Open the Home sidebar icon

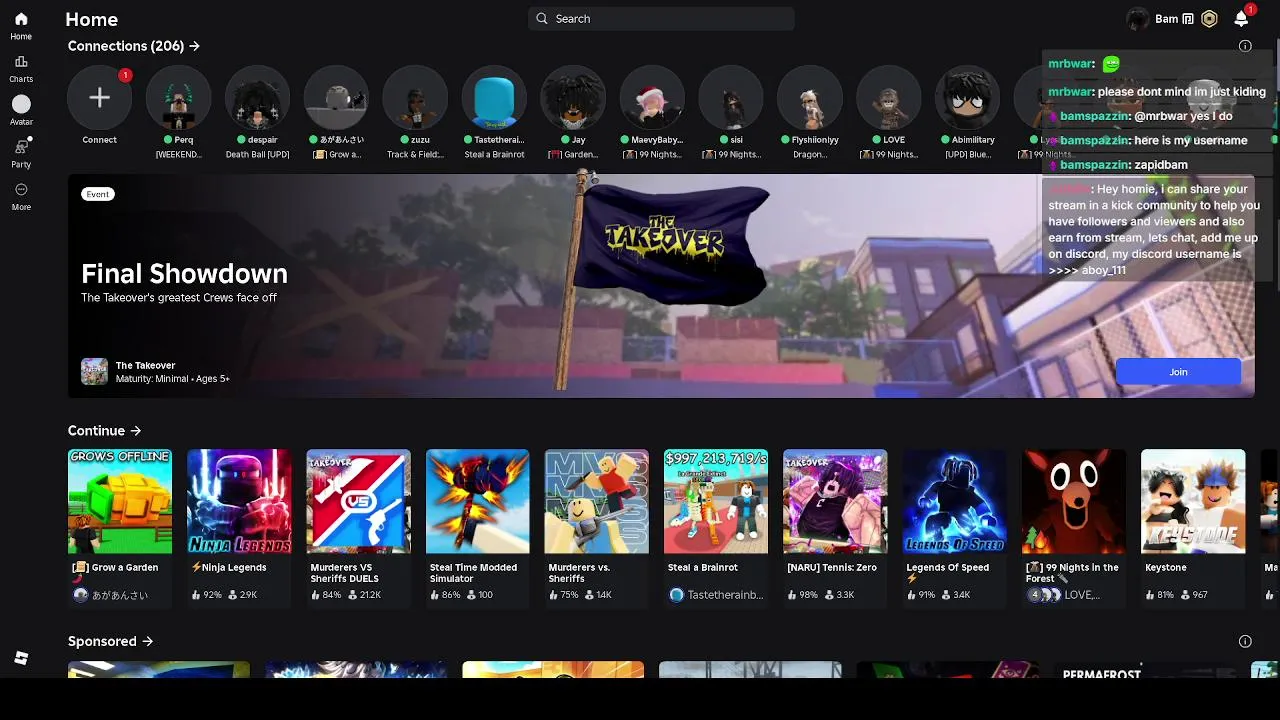coord(21,19)
